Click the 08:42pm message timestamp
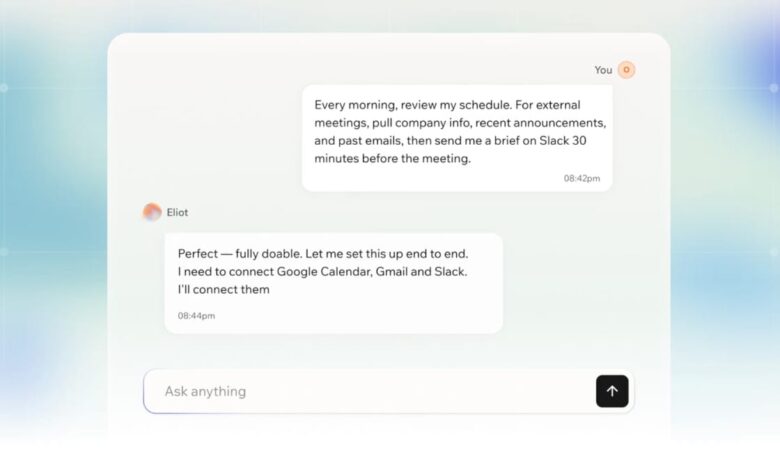Viewport: 780px width, 470px height. click(581, 178)
